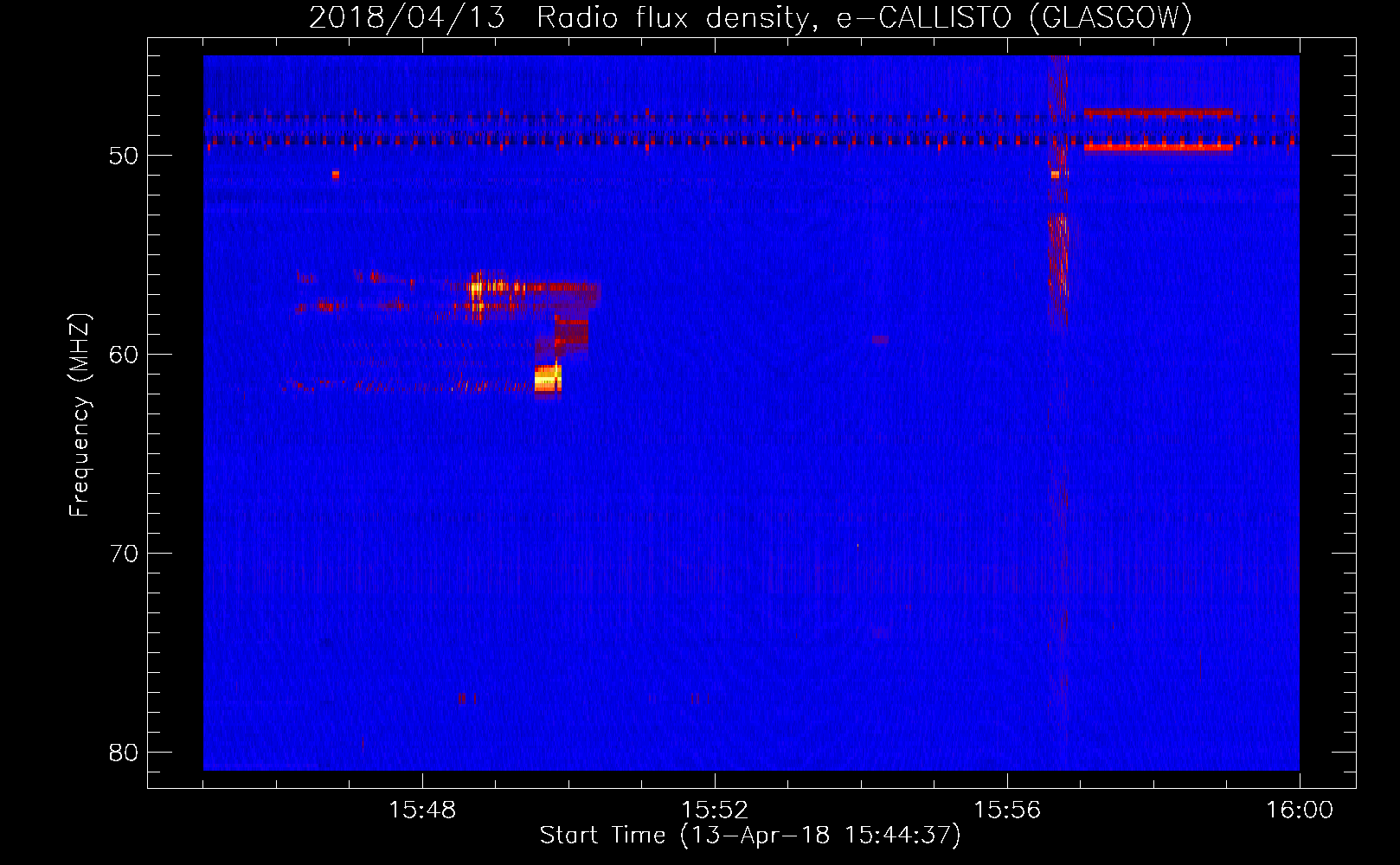Click the 16:00 time tick label
1400x865 pixels.
click(1300, 811)
